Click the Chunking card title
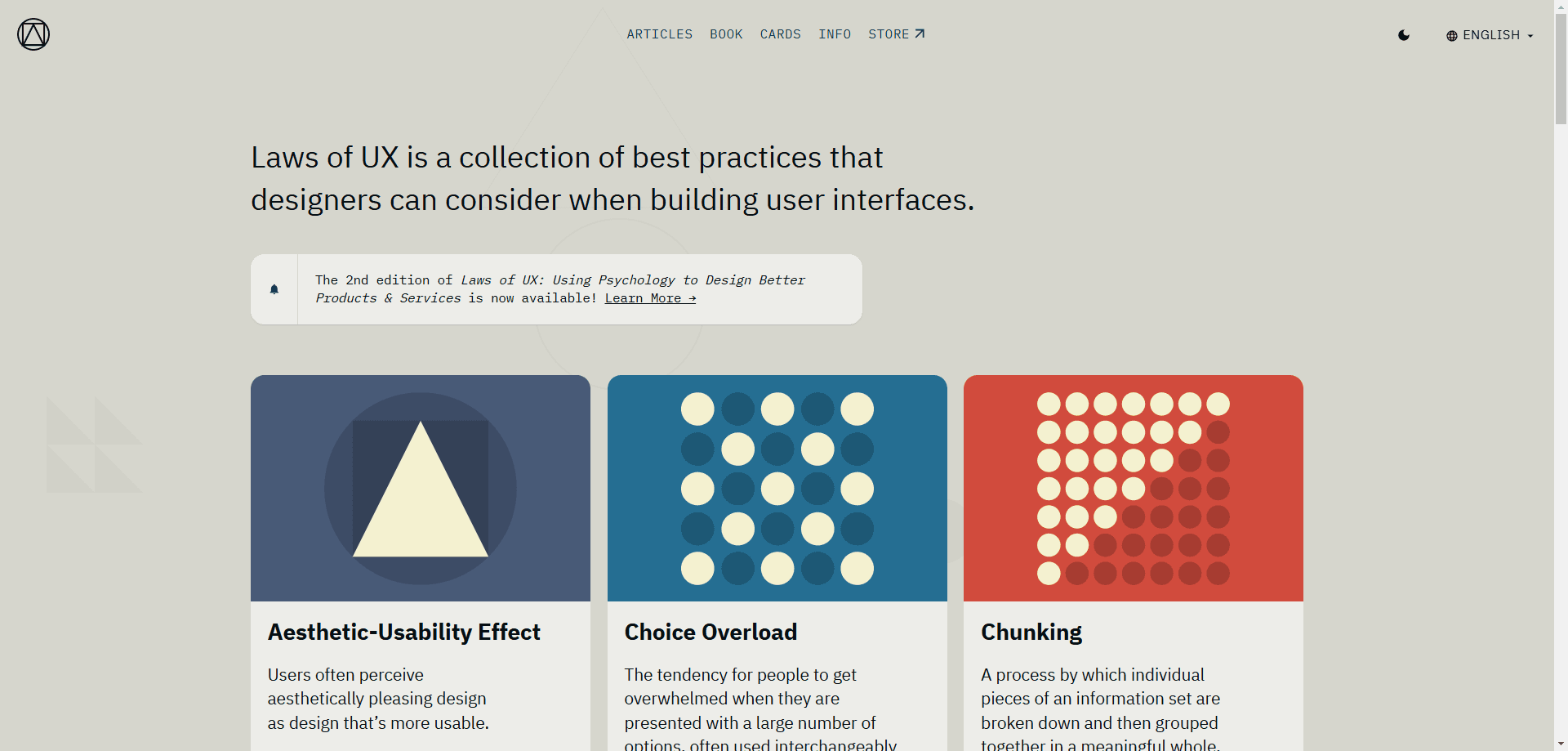Viewport: 1568px width, 751px height. (x=1031, y=633)
